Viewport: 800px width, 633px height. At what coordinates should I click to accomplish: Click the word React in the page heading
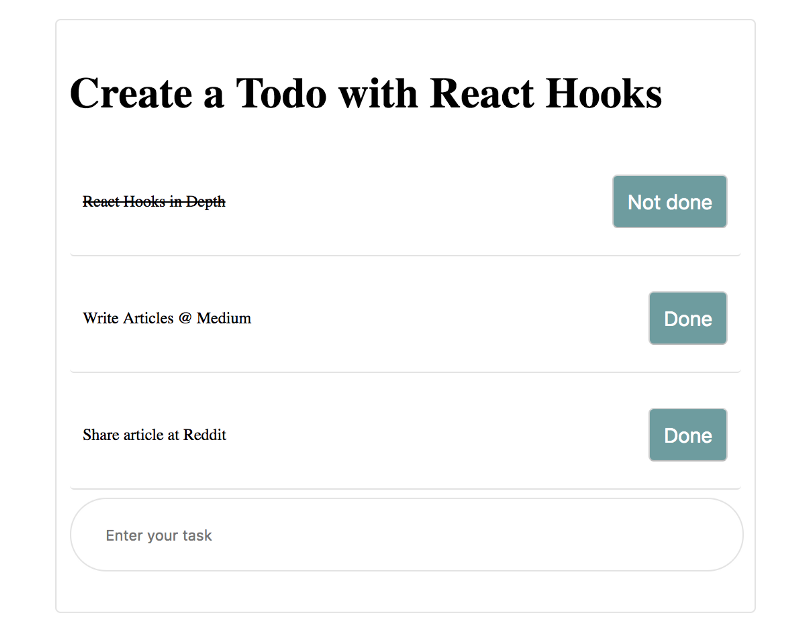point(482,93)
